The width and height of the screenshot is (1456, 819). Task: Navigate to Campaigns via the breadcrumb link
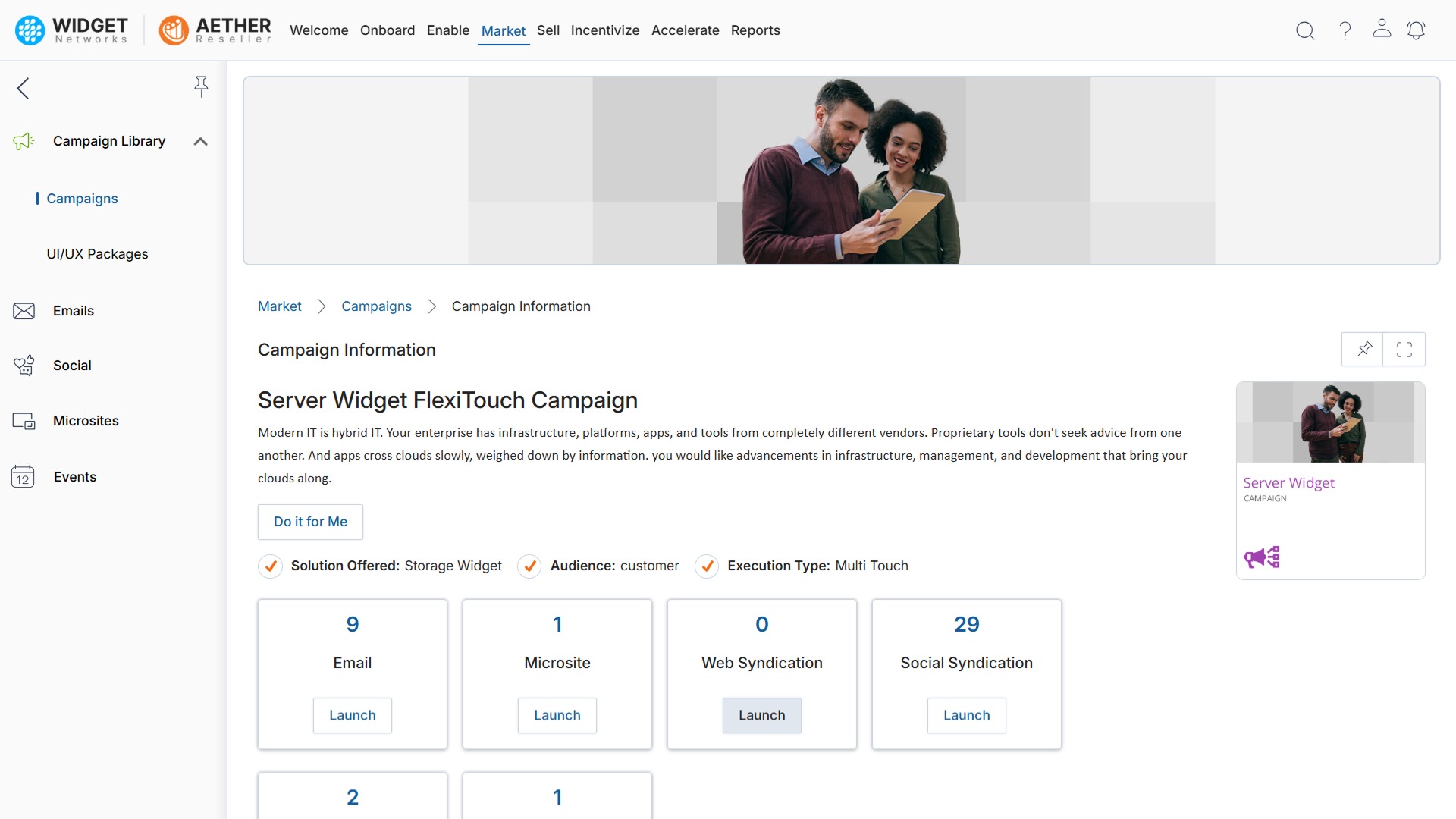tap(376, 306)
